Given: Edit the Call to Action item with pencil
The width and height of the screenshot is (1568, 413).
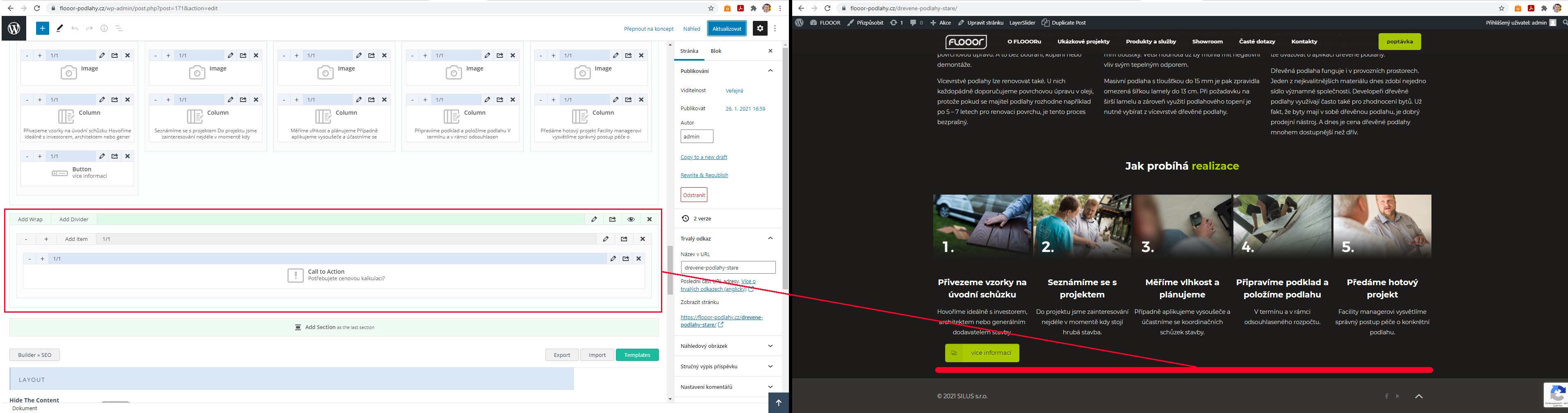Looking at the screenshot, I should click(613, 259).
